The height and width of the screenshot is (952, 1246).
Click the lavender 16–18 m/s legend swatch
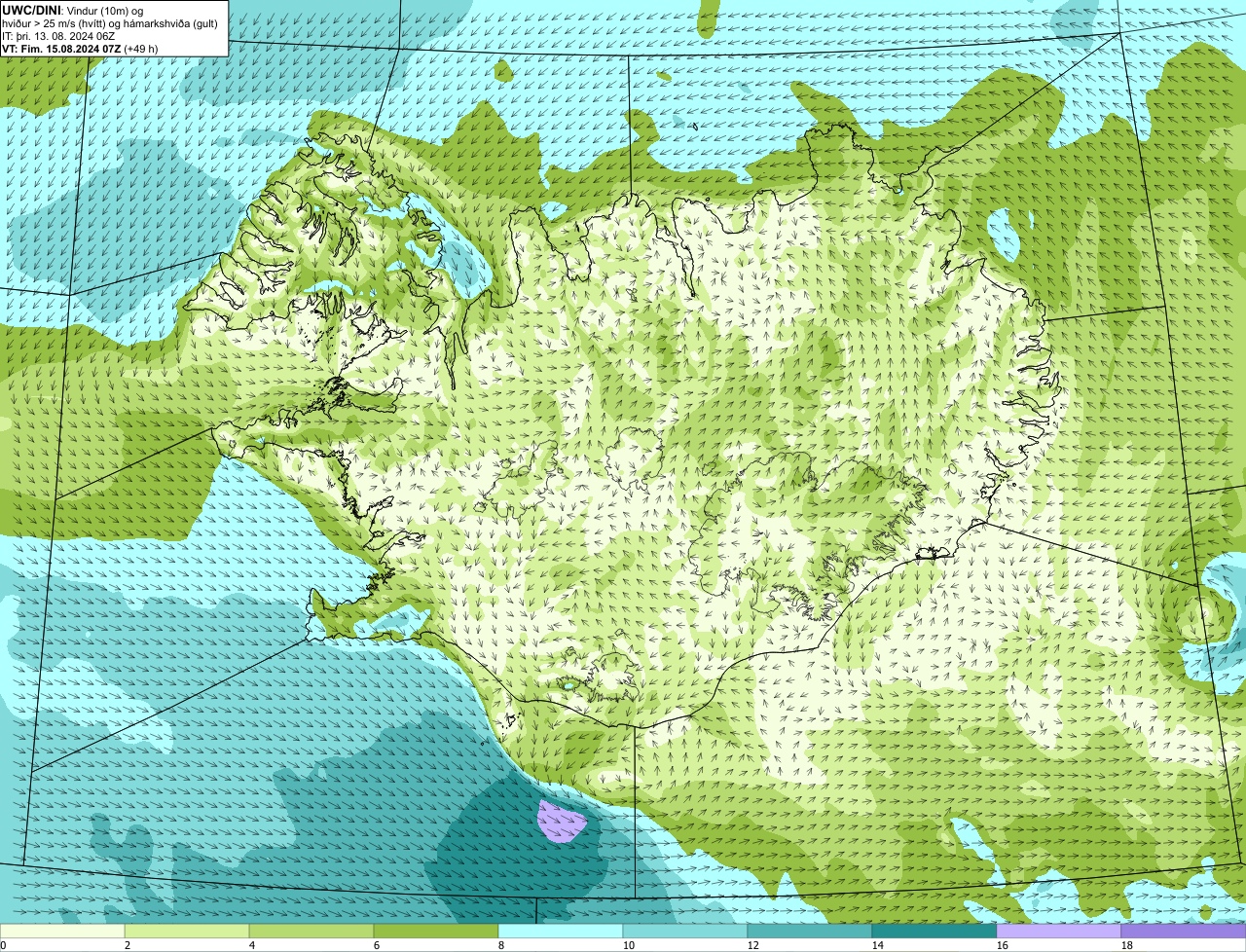[x=1059, y=931]
